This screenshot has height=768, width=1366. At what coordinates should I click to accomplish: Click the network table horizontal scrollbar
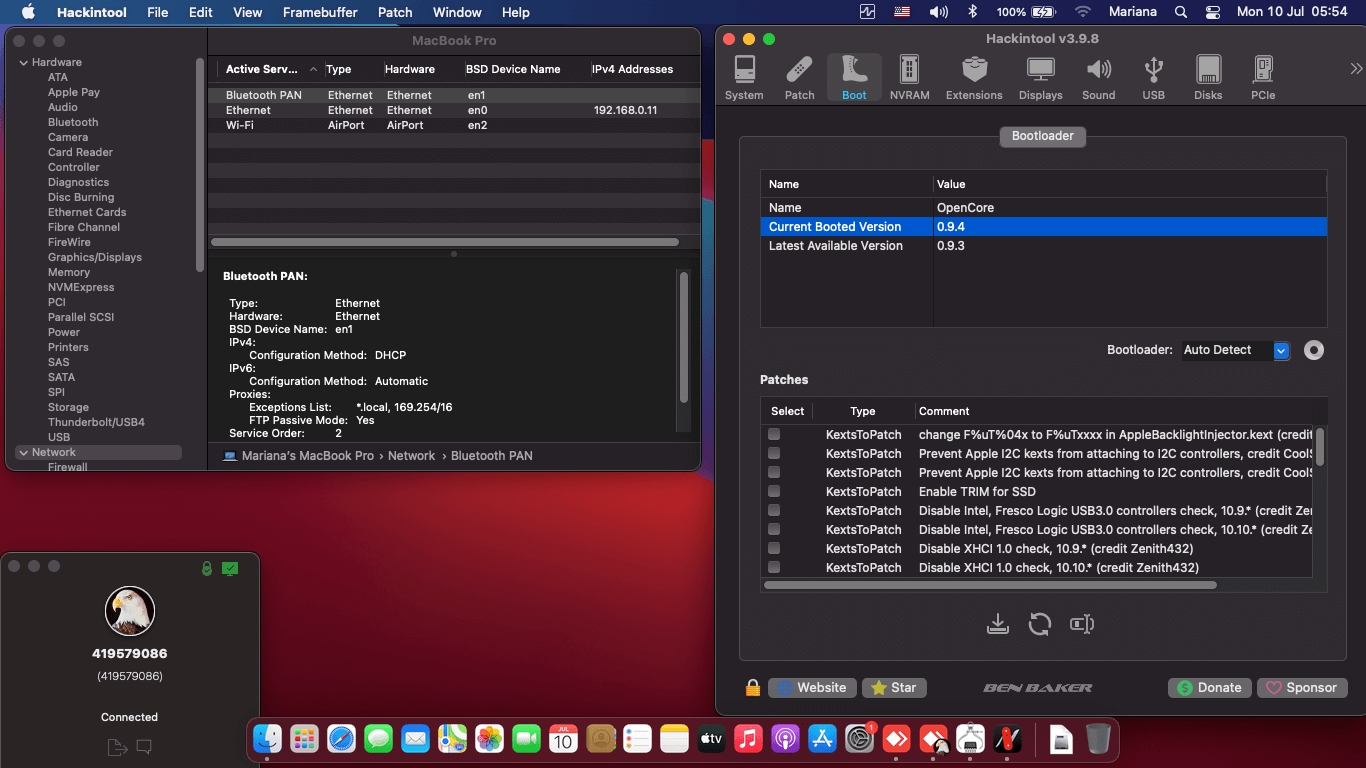click(445, 242)
